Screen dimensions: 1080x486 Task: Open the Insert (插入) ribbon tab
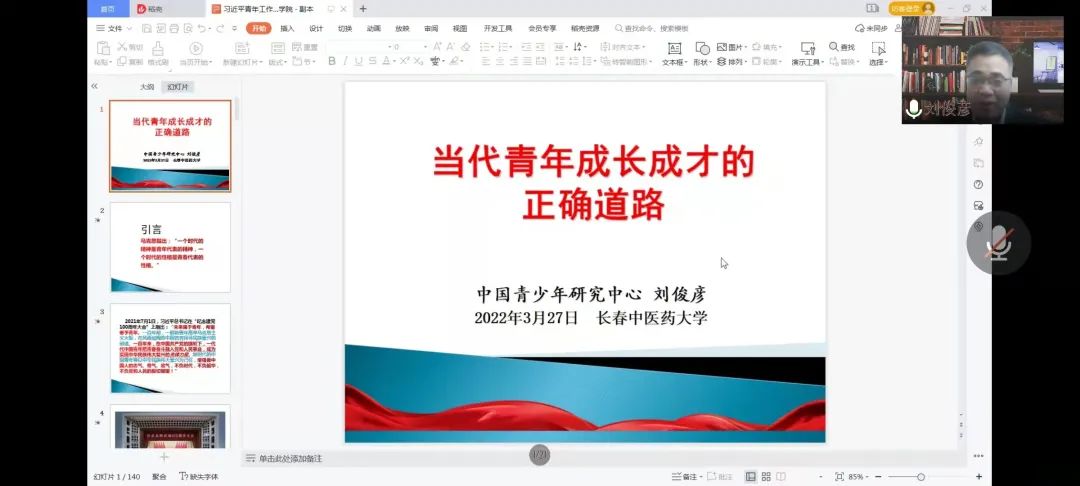tap(287, 29)
